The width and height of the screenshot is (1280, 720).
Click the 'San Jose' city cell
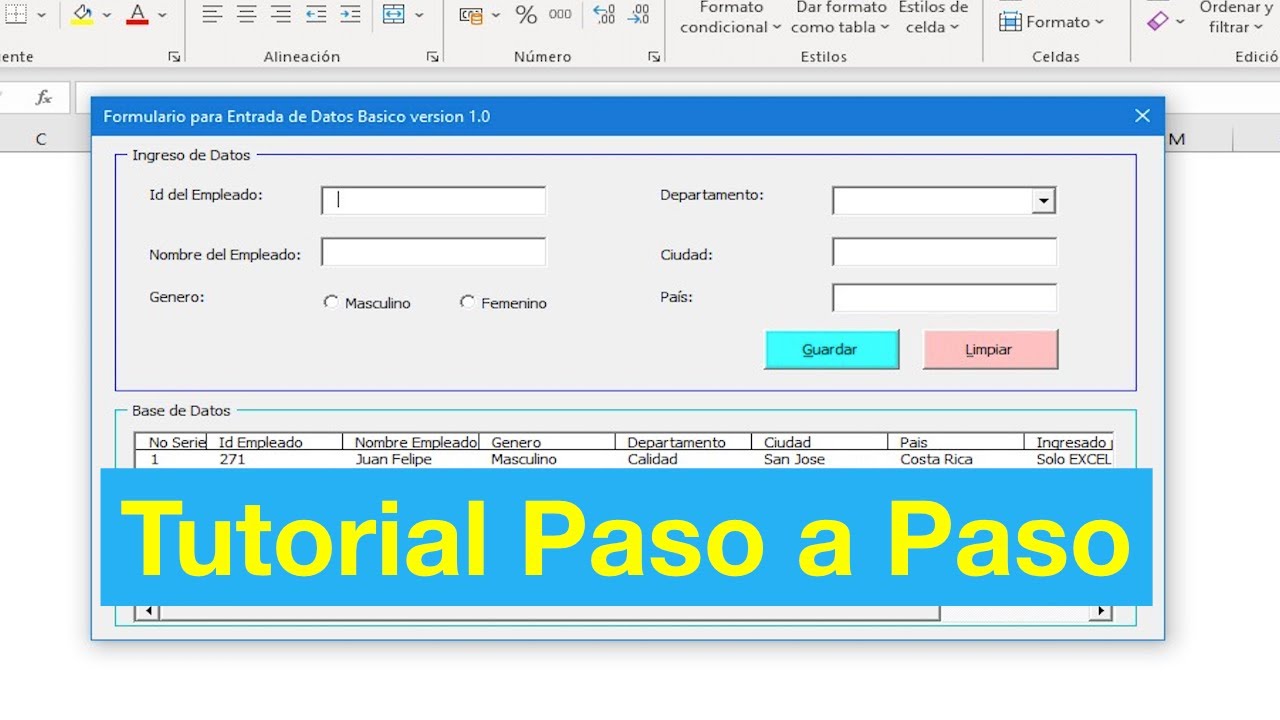pyautogui.click(x=794, y=459)
